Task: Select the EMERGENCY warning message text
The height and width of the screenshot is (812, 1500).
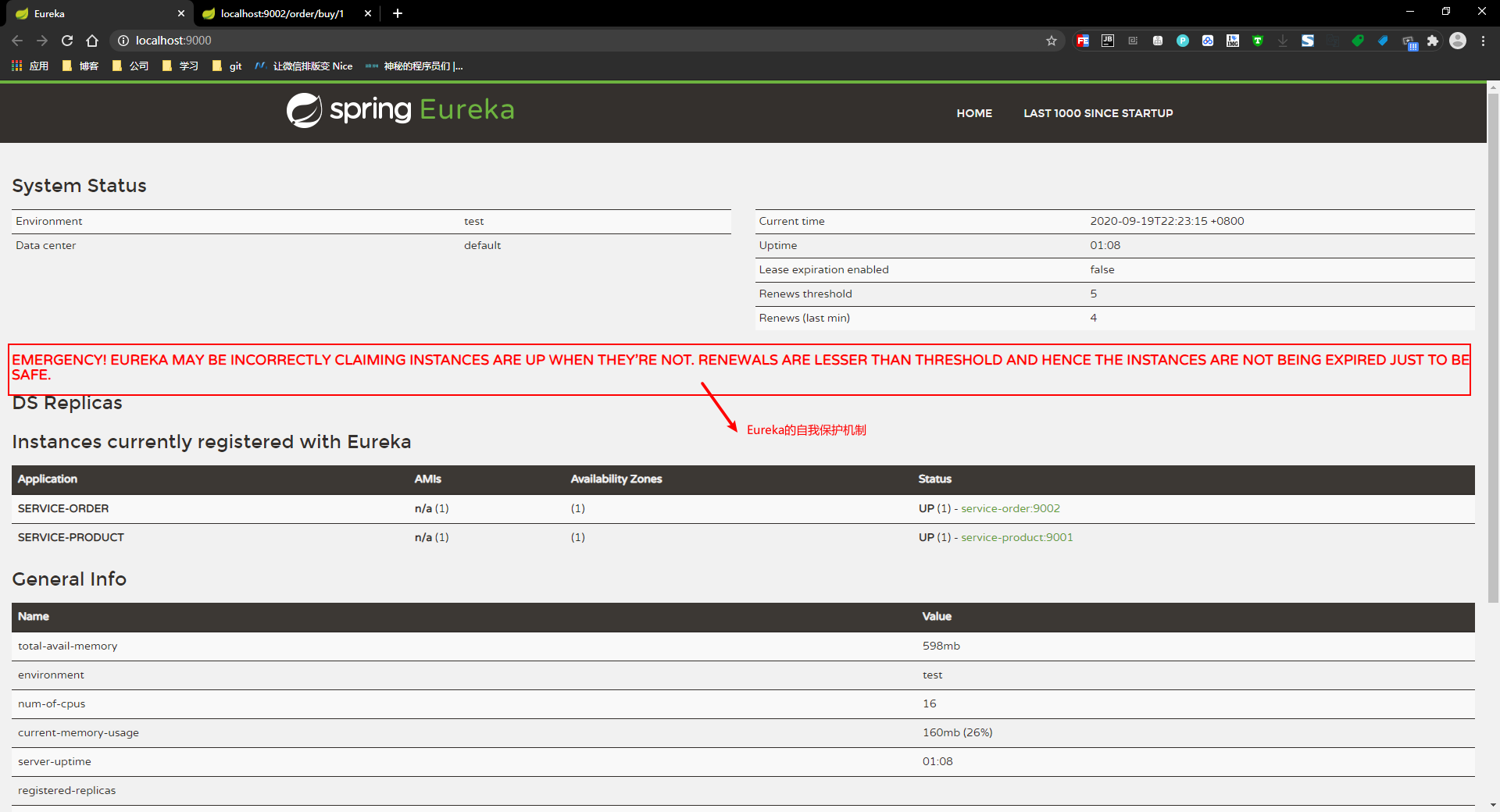Action: point(740,367)
